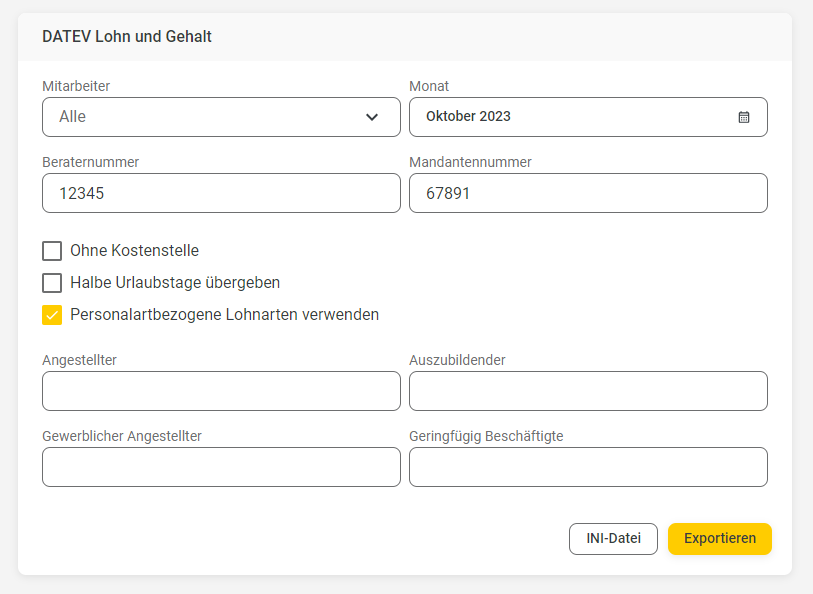Viewport: 813px width, 594px height.
Task: Click the Exportieren button
Action: [x=720, y=539]
